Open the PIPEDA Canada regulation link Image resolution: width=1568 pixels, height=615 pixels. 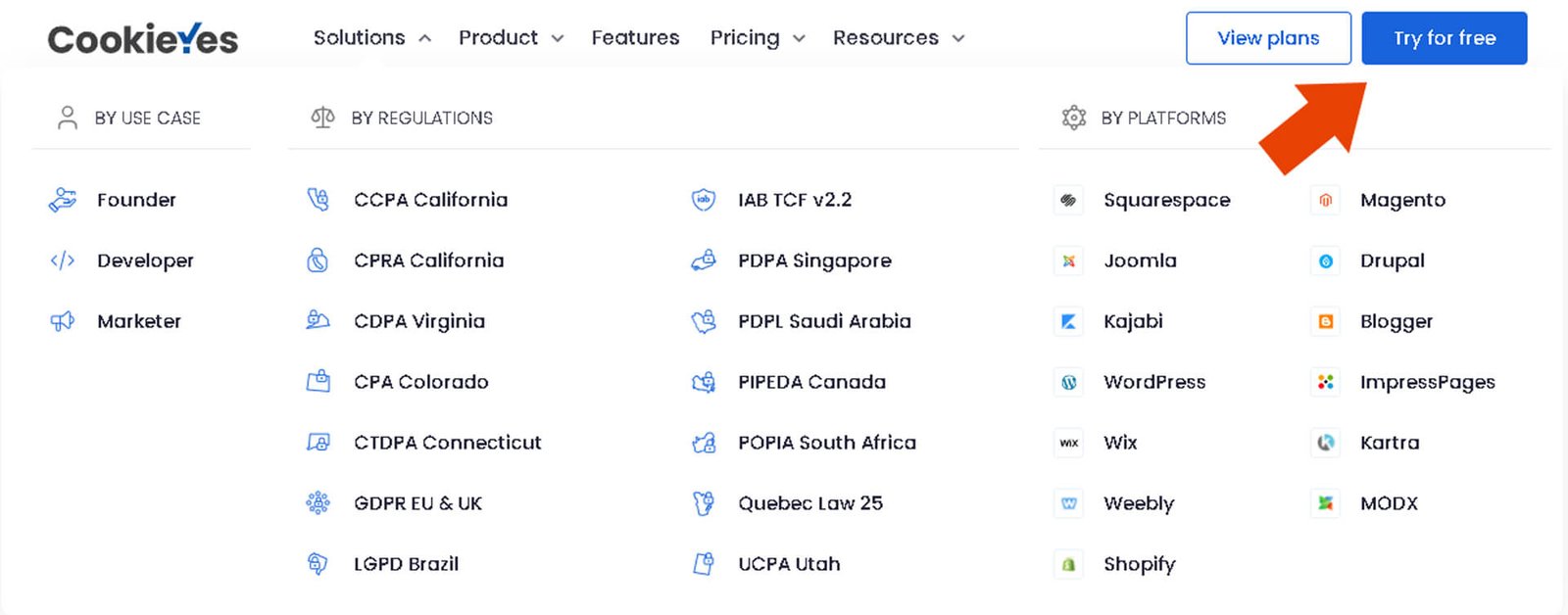coord(811,382)
